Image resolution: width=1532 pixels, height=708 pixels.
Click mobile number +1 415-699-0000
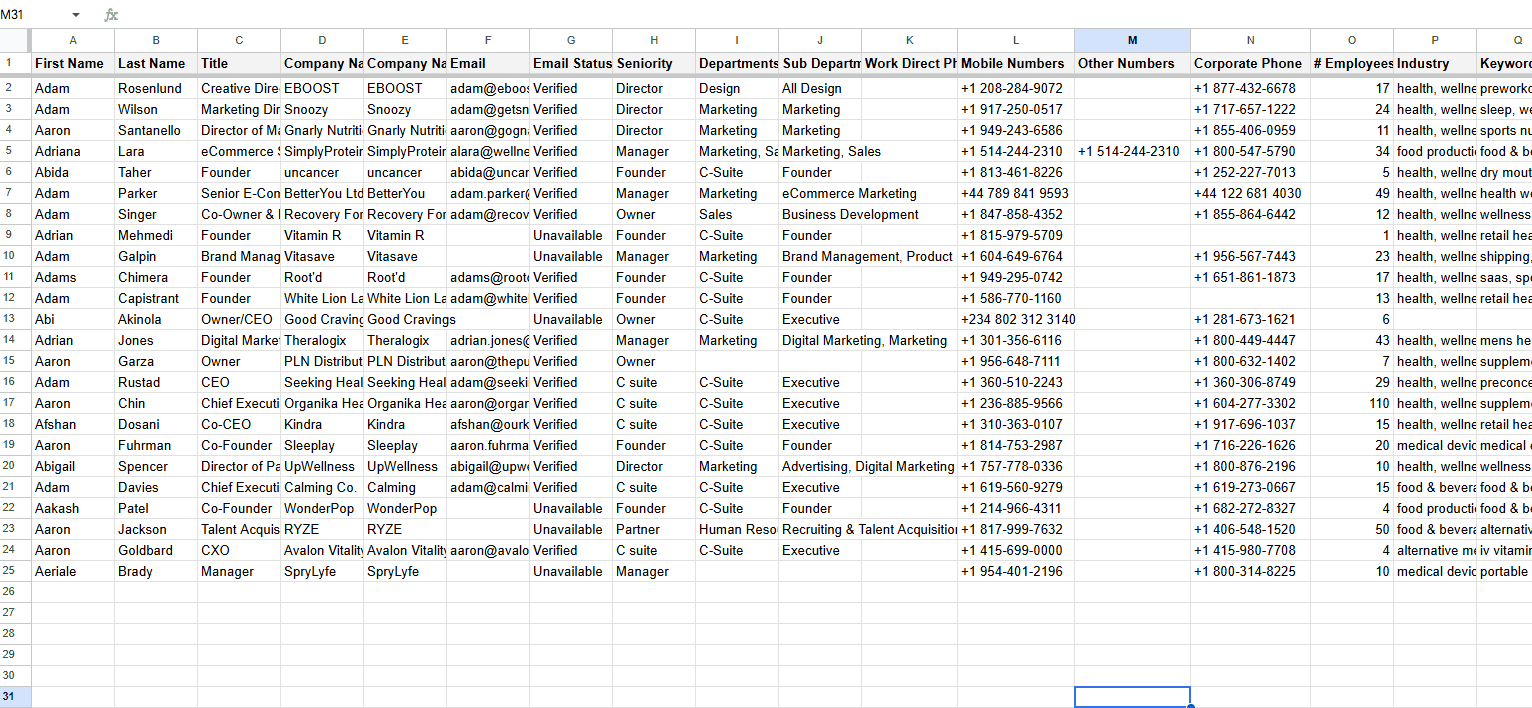(x=1016, y=550)
